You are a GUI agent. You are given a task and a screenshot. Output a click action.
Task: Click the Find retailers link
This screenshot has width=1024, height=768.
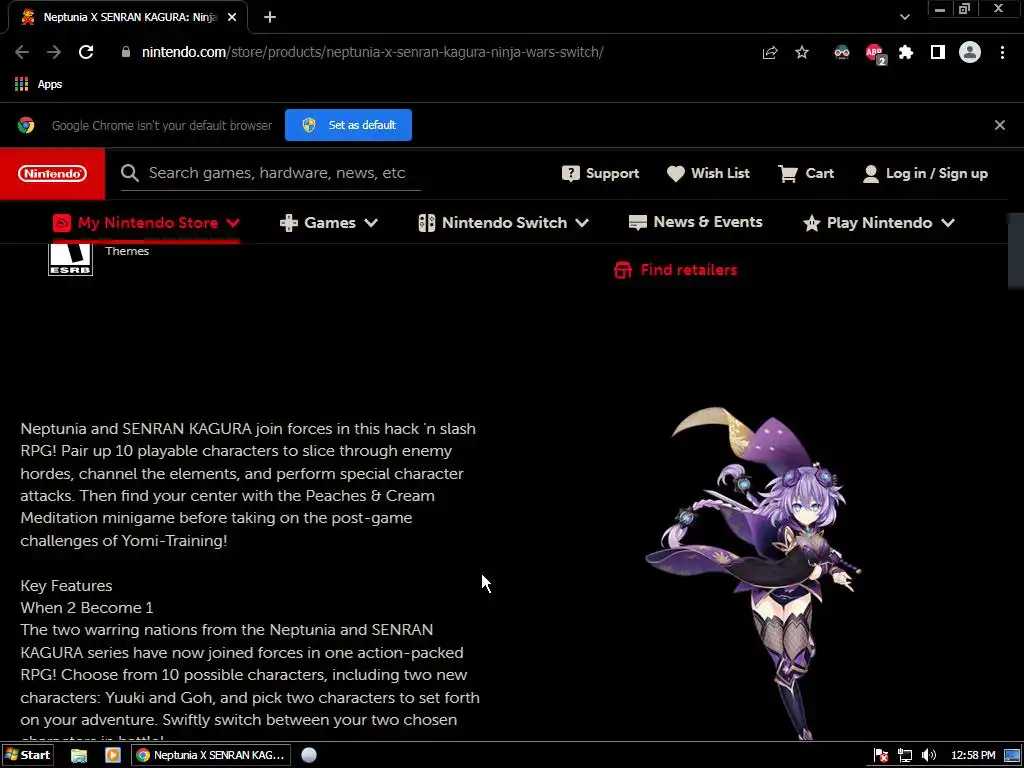(675, 270)
